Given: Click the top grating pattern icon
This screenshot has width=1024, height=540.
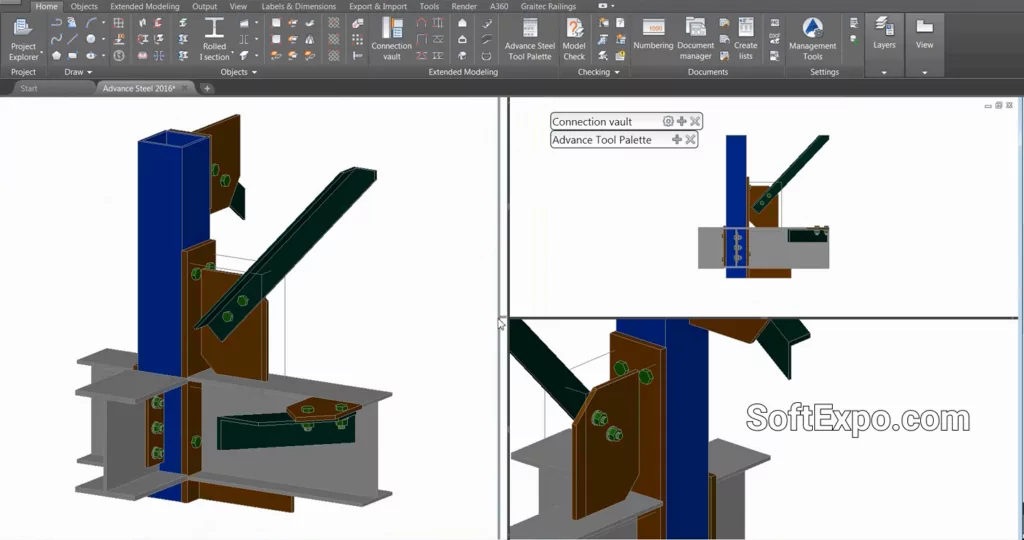Looking at the screenshot, I should pyautogui.click(x=334, y=23).
